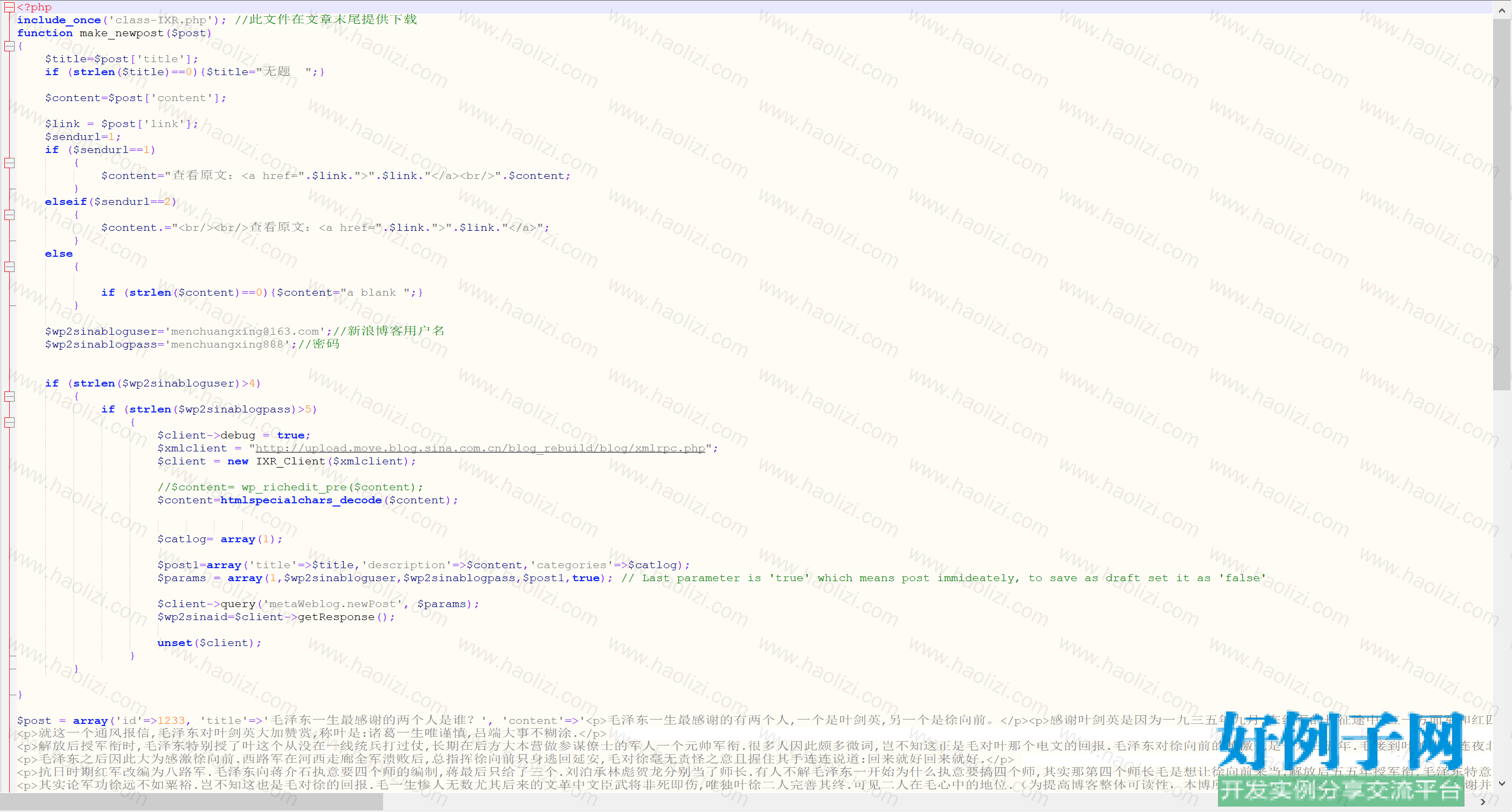Click the '$params = array(1,$wp2sinabloguser' statement
Viewport: 1512px width, 812px height.
tap(384, 578)
